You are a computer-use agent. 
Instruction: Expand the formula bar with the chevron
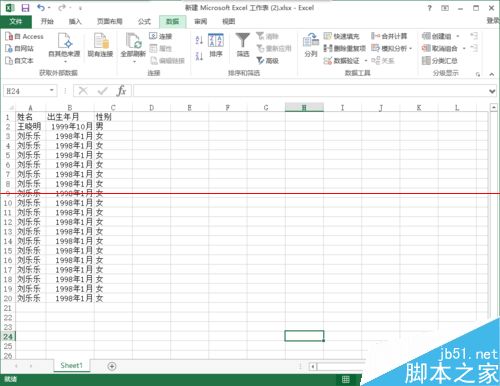pos(492,91)
